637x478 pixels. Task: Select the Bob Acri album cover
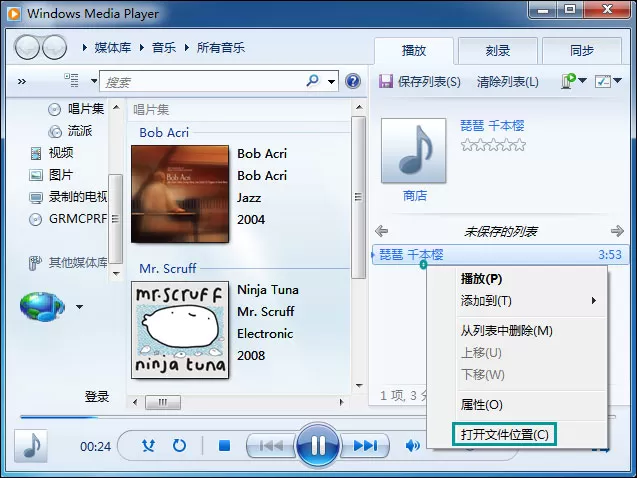point(180,194)
